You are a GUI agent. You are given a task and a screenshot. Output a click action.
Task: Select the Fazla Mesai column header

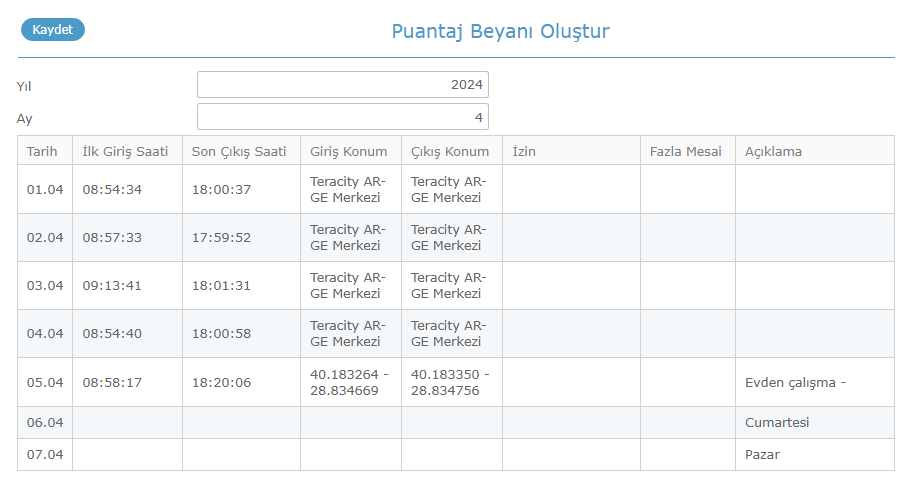click(x=688, y=151)
